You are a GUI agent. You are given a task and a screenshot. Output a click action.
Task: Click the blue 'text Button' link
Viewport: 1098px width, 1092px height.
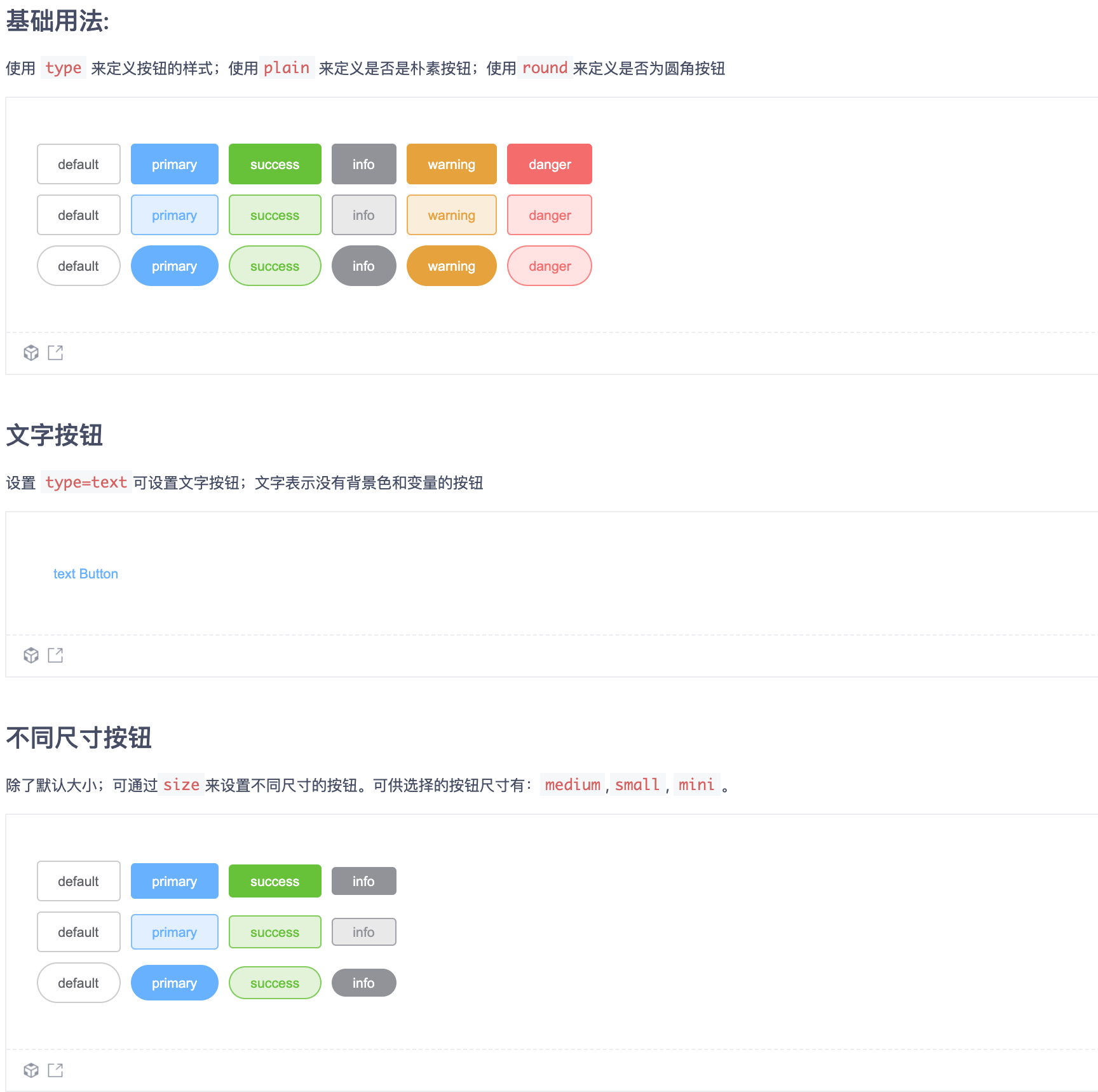(x=86, y=573)
